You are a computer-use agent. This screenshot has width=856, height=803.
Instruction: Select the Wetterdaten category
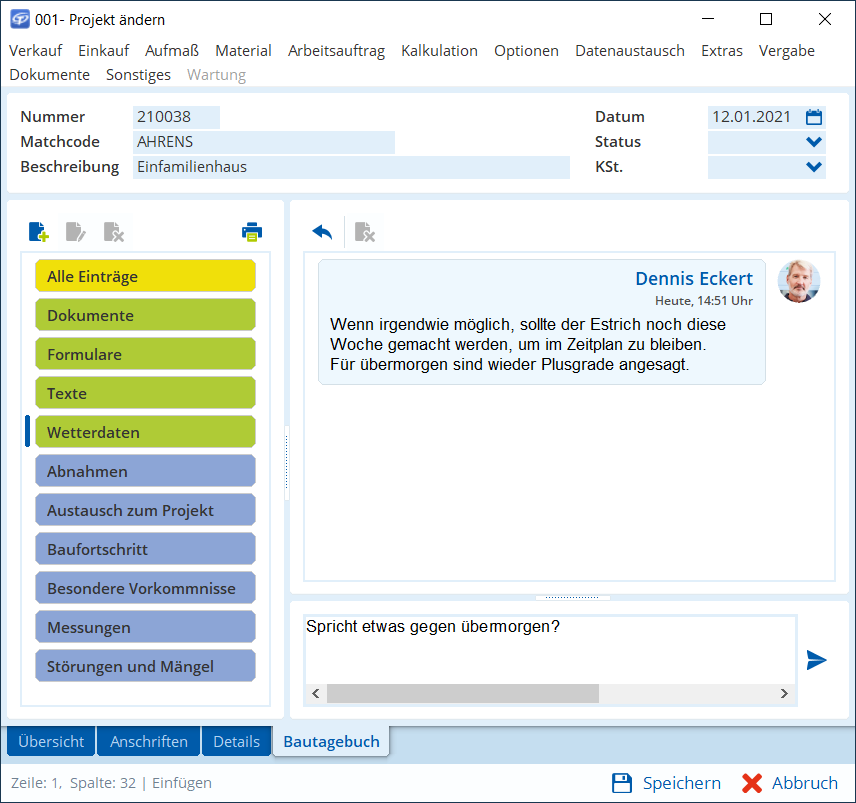pyautogui.click(x=145, y=432)
